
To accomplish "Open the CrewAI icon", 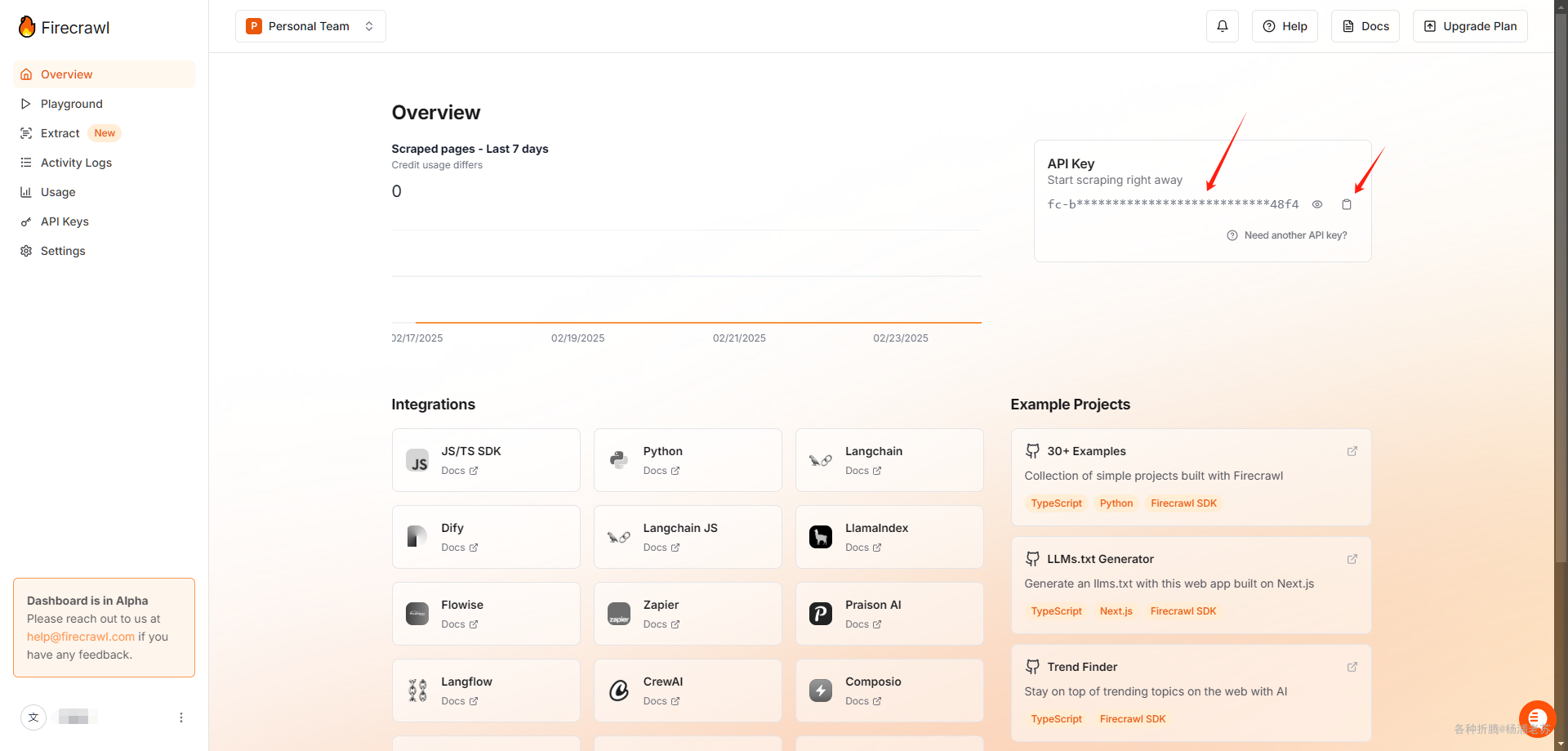I will (619, 691).
